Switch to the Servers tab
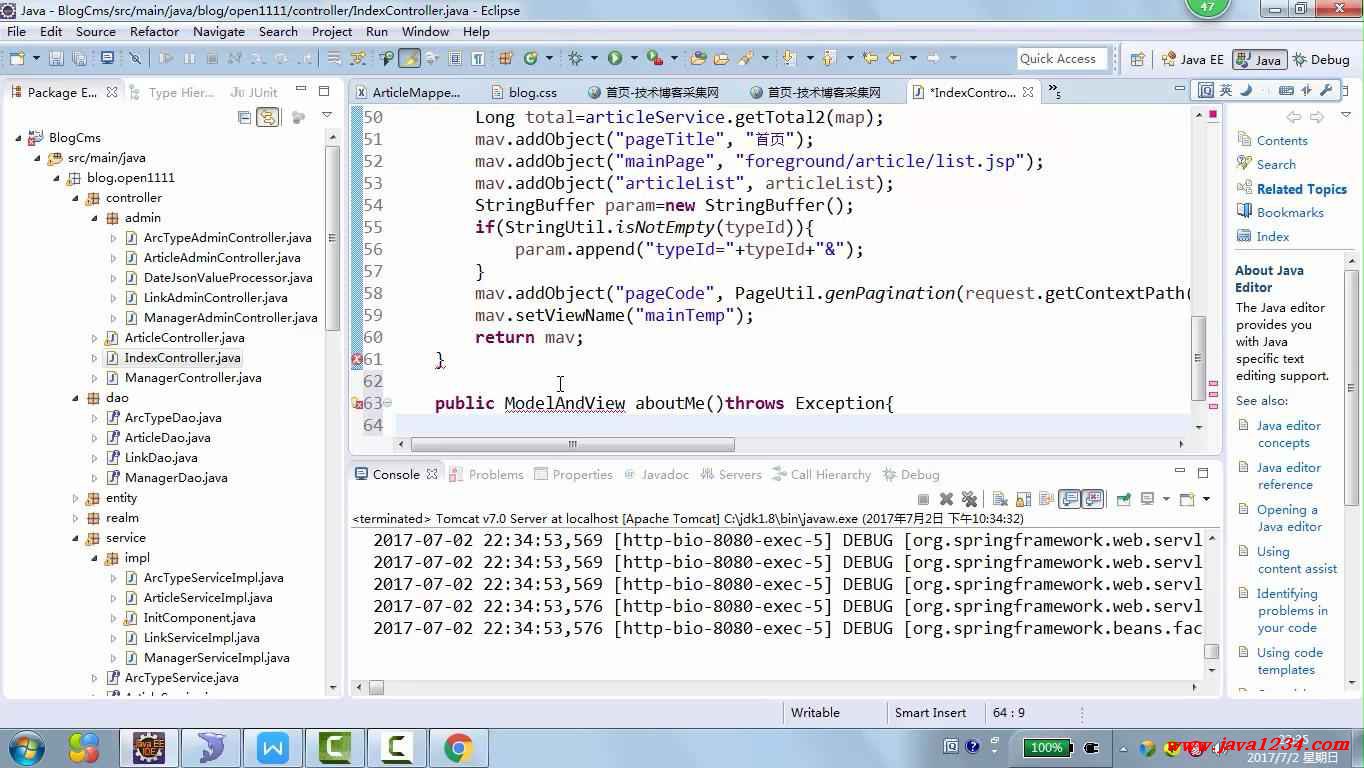Viewport: 1364px width, 768px height. 731,474
